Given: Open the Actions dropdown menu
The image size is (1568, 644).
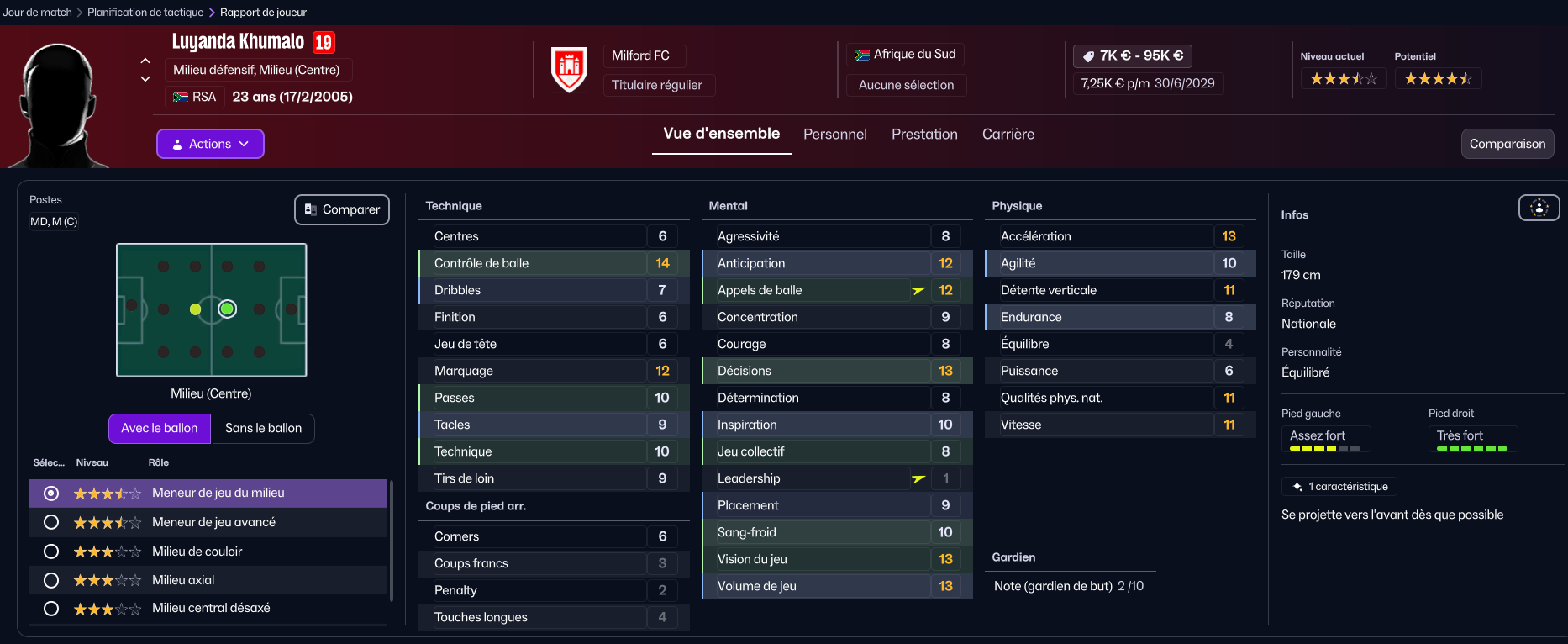Looking at the screenshot, I should coord(210,144).
